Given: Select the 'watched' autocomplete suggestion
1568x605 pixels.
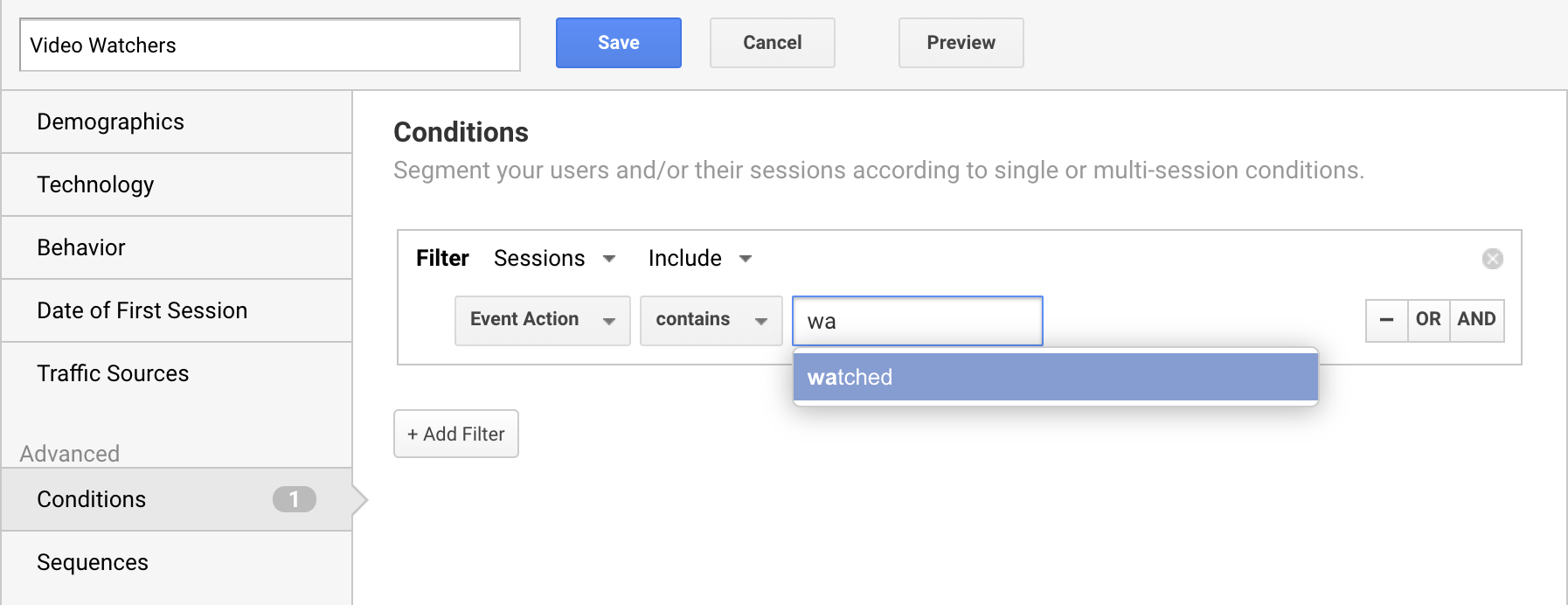Looking at the screenshot, I should coord(1055,377).
